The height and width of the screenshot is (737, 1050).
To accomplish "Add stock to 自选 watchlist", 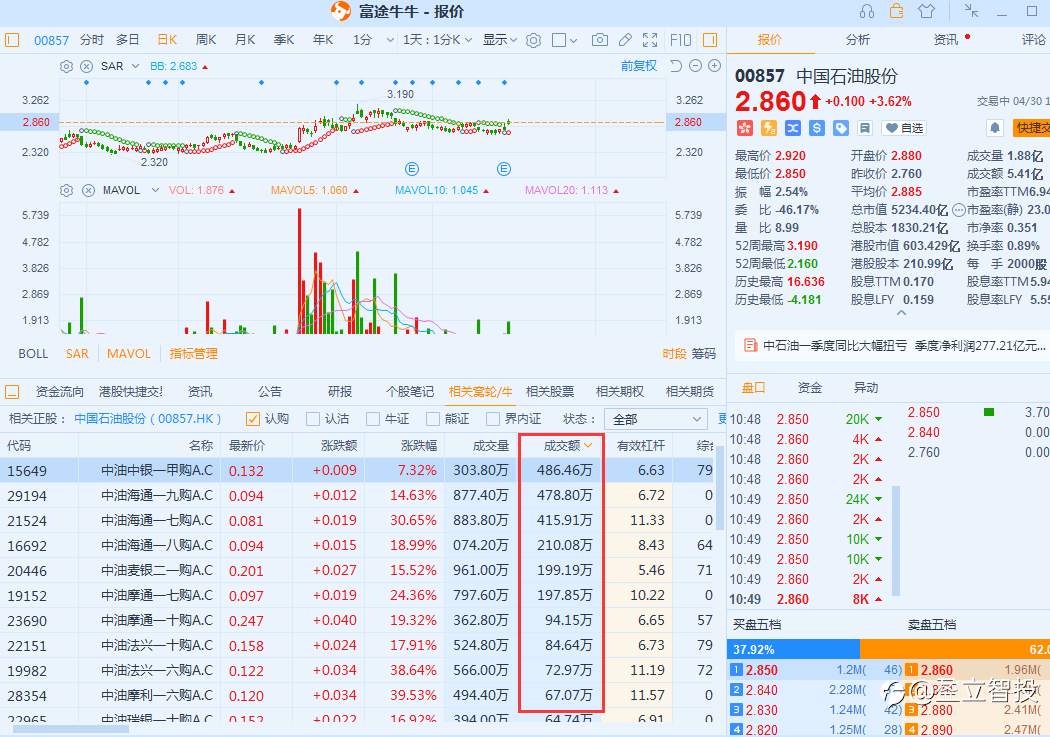I will point(903,128).
